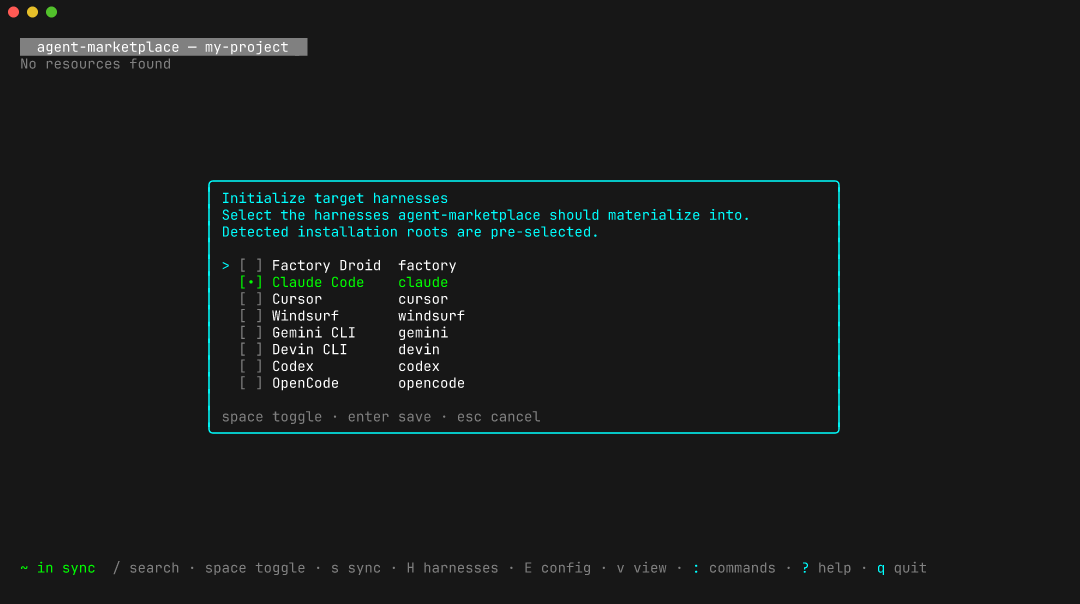Image resolution: width=1080 pixels, height=604 pixels.
Task: Click the 'devin' identifier text
Action: [419, 350]
